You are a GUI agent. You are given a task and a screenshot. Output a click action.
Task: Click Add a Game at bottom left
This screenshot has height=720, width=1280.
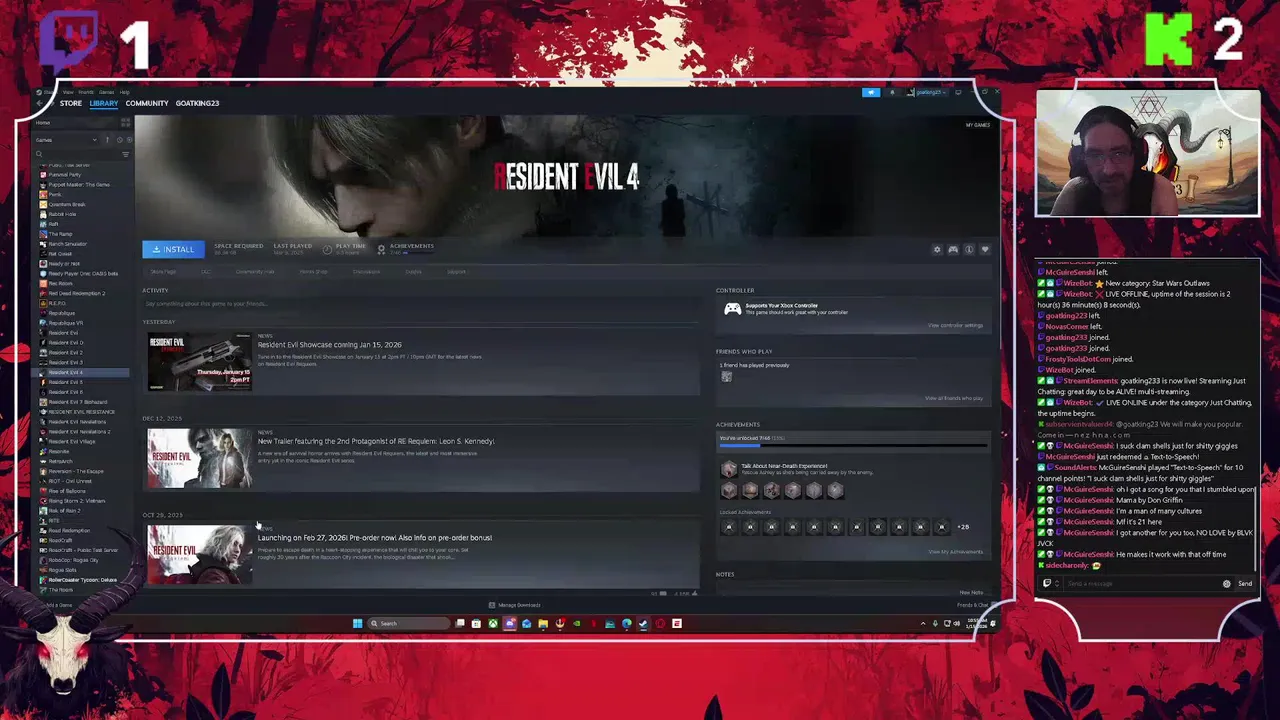coord(57,605)
